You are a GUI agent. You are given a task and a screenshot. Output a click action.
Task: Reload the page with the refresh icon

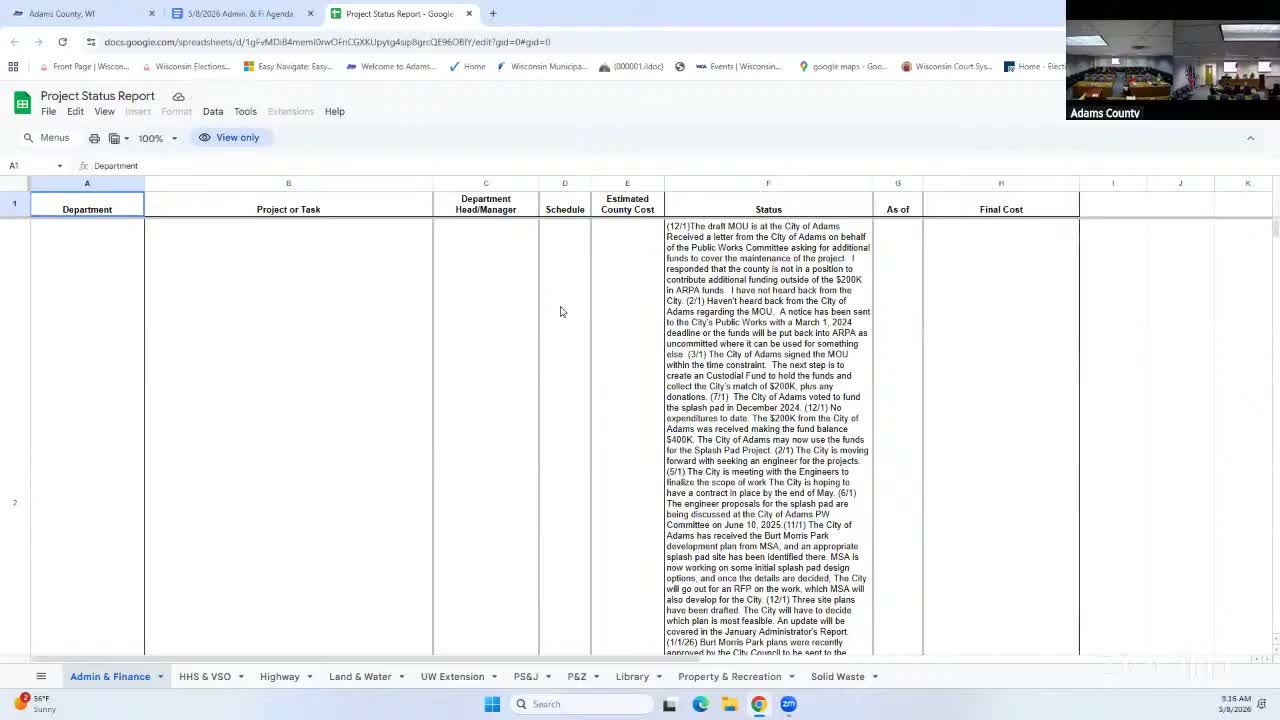62,42
